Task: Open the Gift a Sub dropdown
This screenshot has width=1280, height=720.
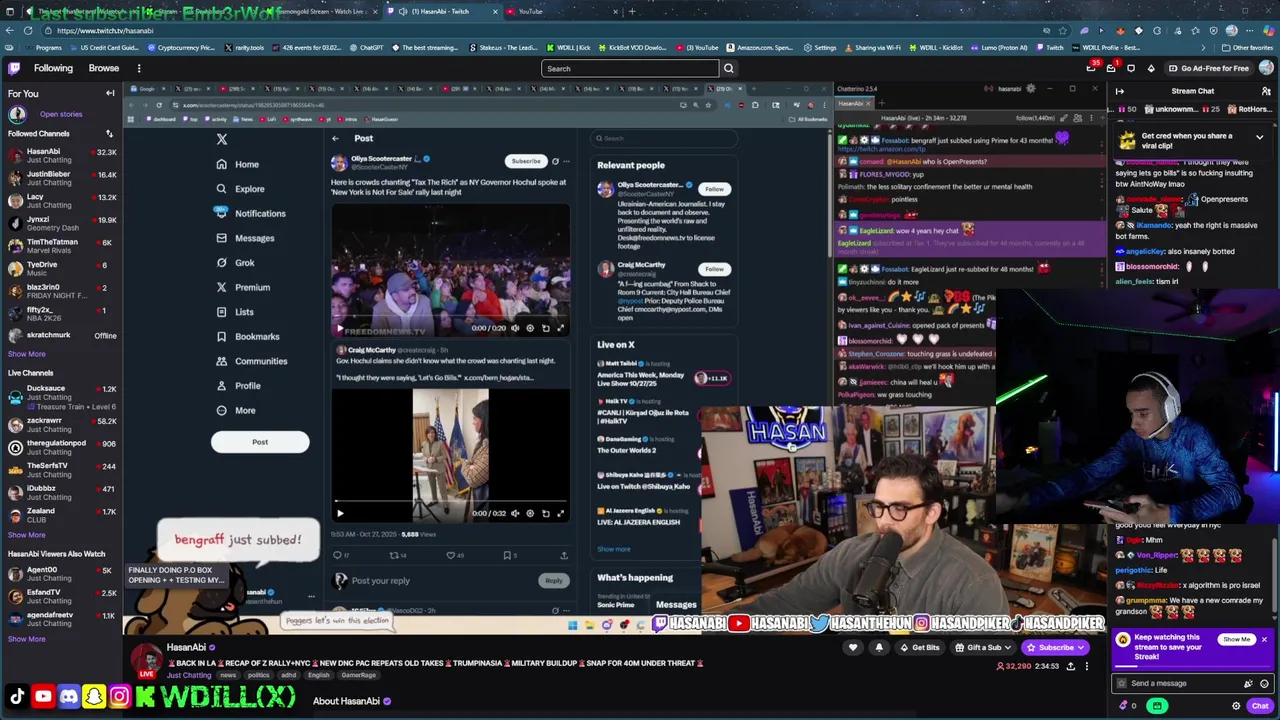Action: coord(984,647)
